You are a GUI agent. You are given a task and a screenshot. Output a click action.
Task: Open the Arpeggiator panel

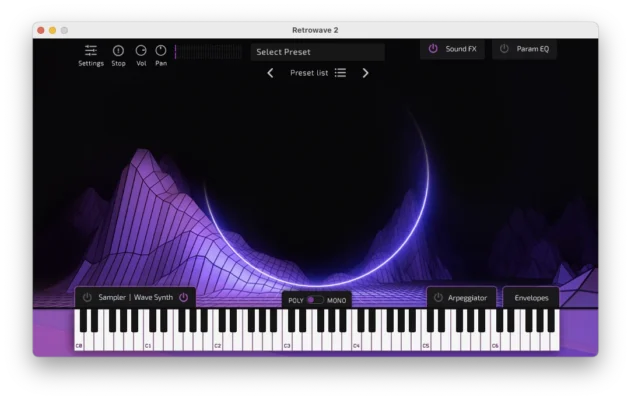tap(467, 298)
